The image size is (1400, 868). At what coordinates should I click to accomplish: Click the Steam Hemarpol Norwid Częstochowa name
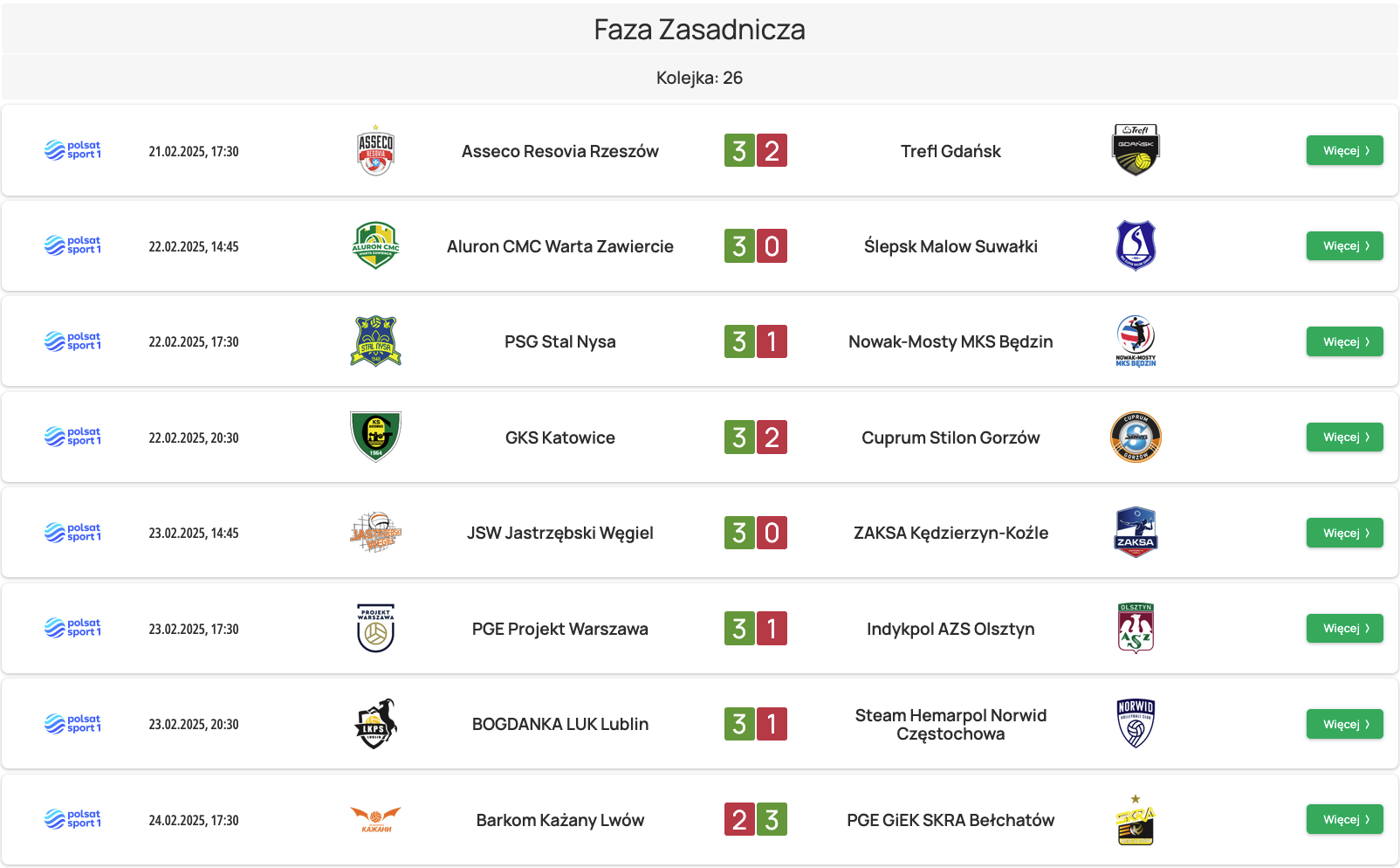pyautogui.click(x=950, y=725)
